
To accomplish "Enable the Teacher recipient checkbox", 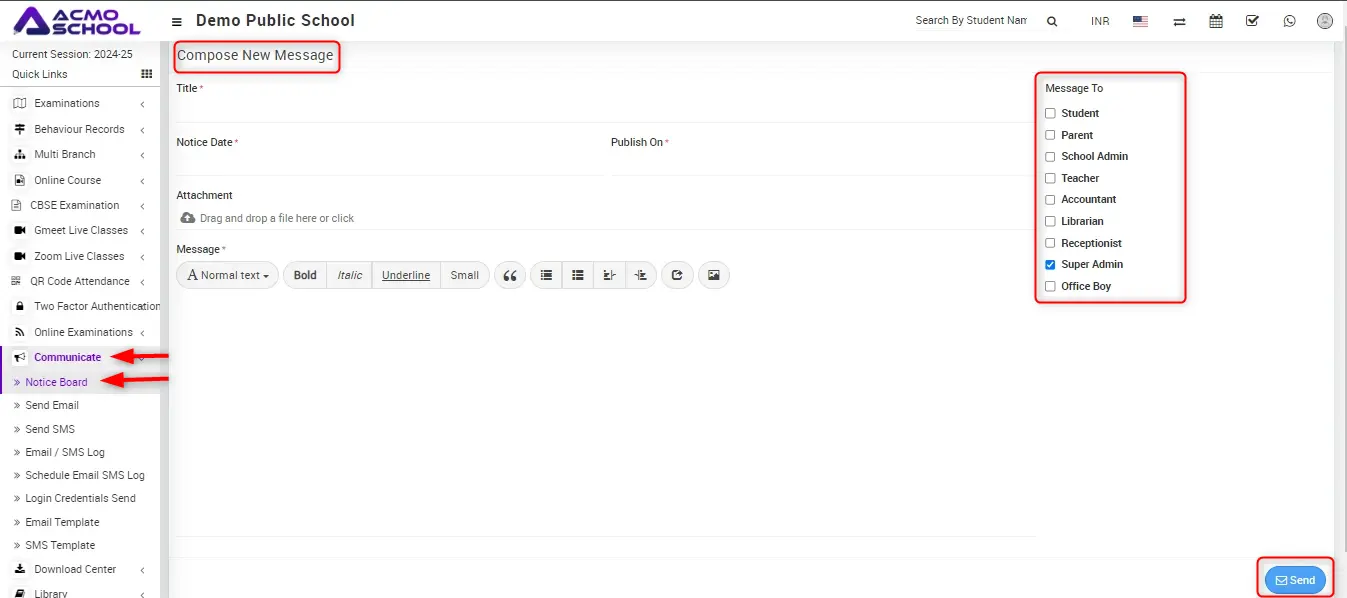I will [x=1050, y=178].
